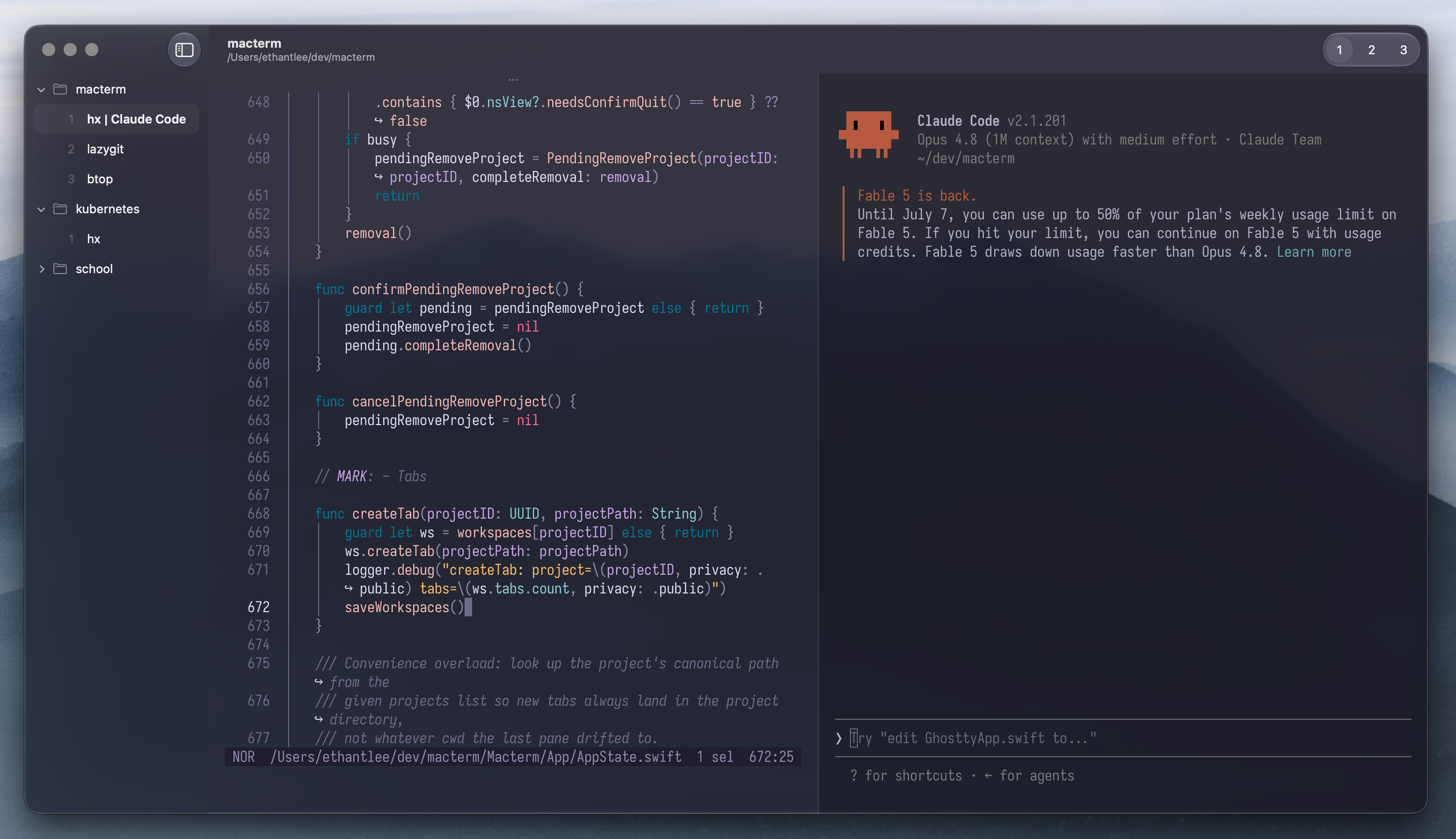Click the macterm folder icon
1456x839 pixels.
click(60, 89)
